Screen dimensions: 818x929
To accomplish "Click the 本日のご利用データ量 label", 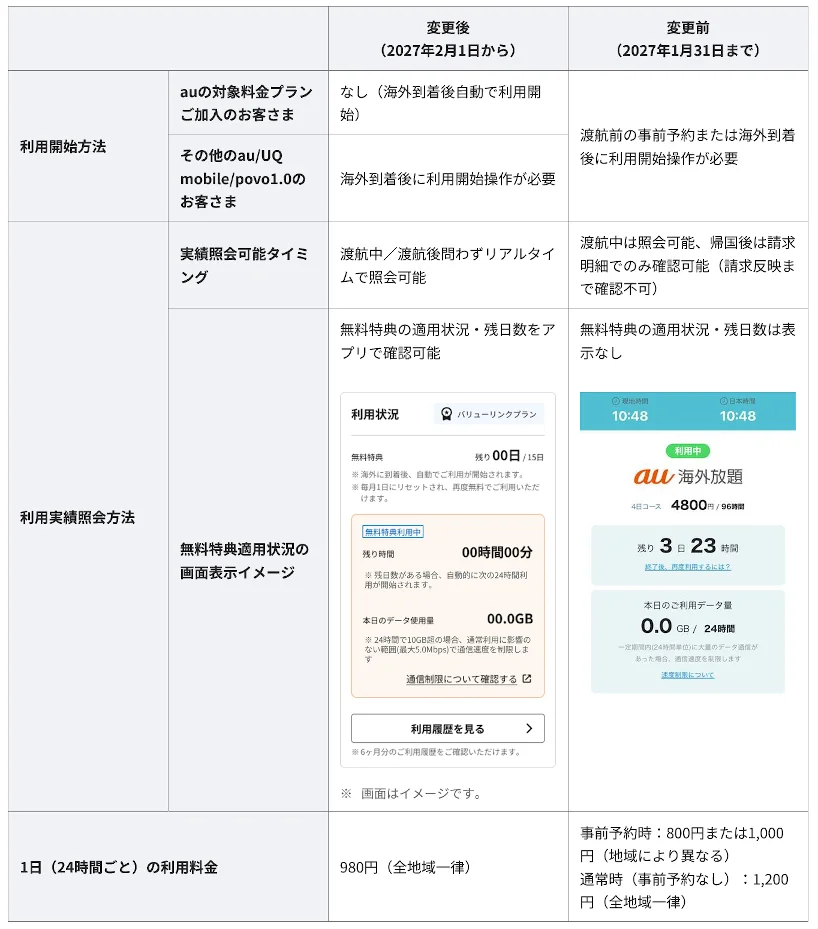I will 688,605.
